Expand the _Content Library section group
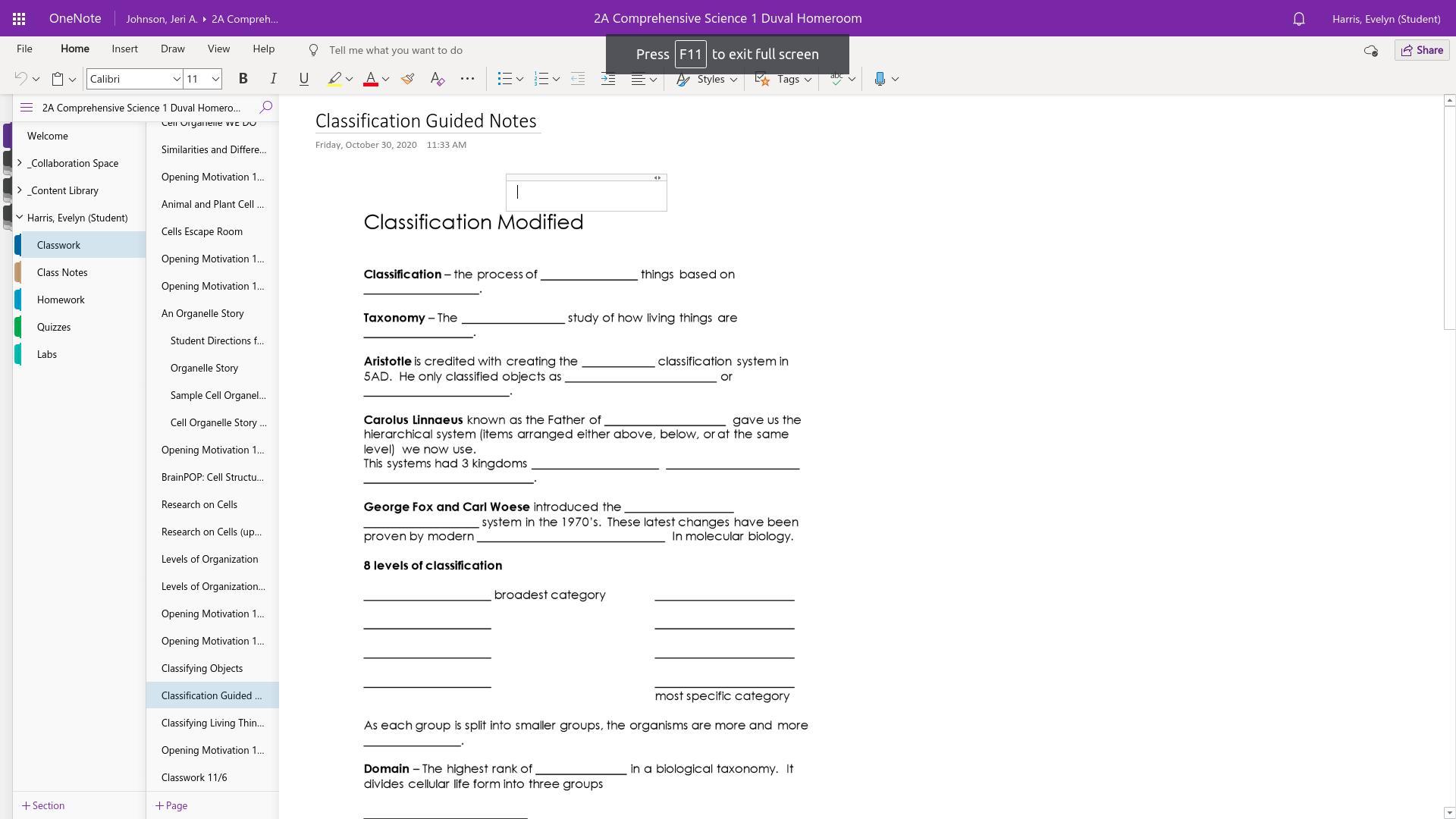The width and height of the screenshot is (1456, 819). coord(20,190)
